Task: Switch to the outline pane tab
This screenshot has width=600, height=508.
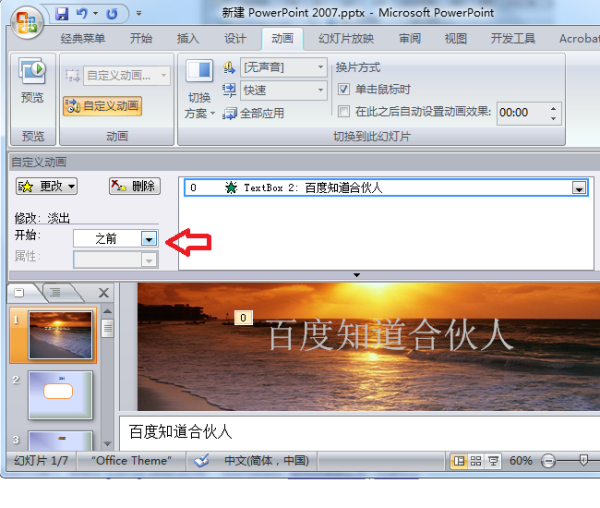Action: point(55,293)
